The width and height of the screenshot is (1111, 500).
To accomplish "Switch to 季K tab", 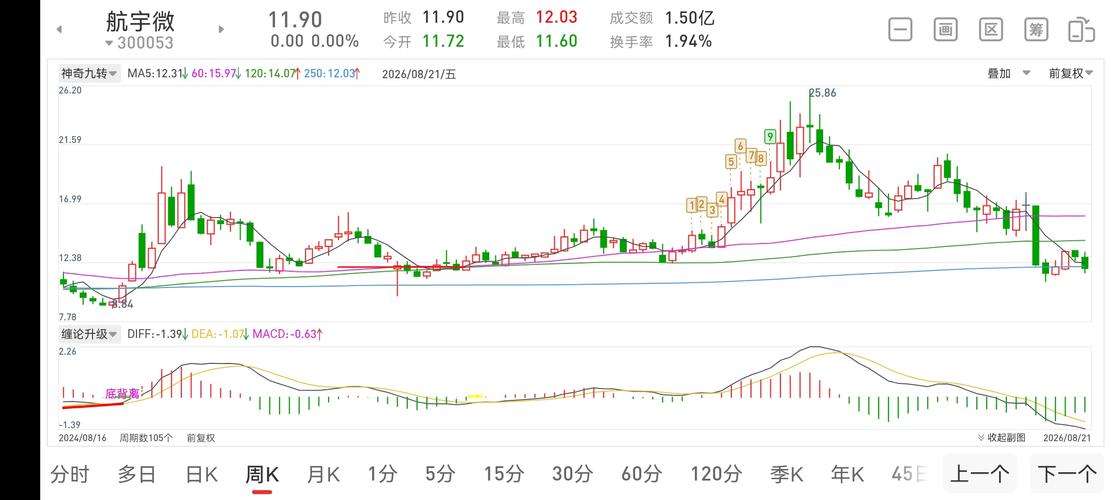I will 786,475.
